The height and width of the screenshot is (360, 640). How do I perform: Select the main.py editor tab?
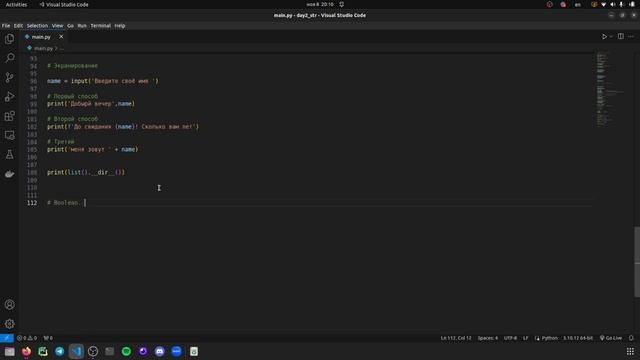[x=43, y=37]
